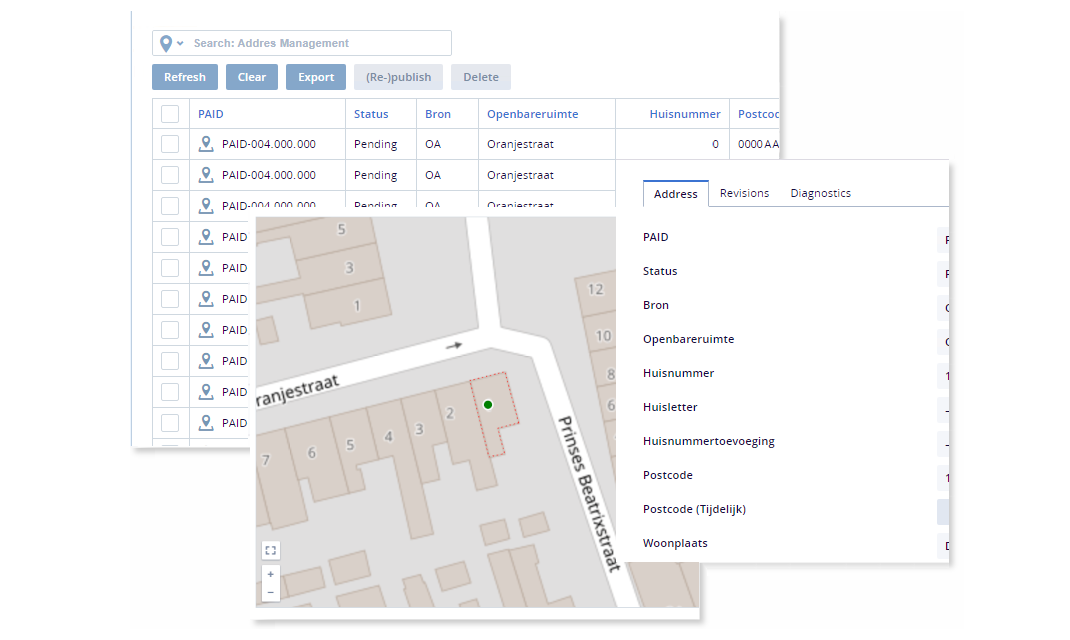The width and height of the screenshot is (1070, 640).
Task: Click the address pin icon in the second table row
Action: [206, 175]
